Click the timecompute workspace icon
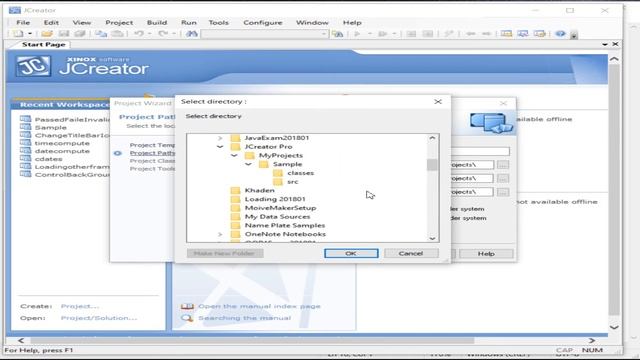This screenshot has width=640, height=360. click(25, 143)
